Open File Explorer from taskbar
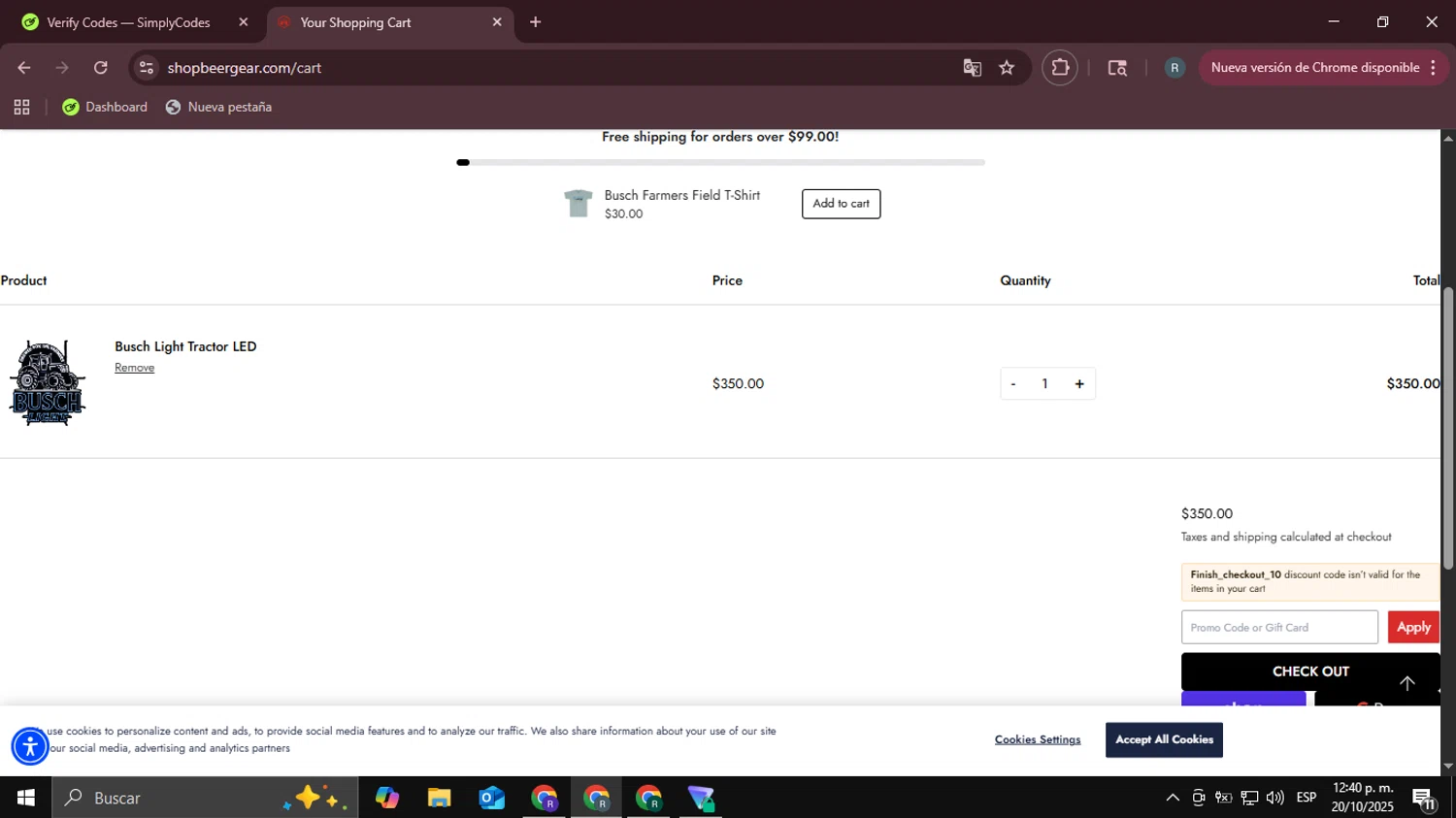This screenshot has height=818, width=1456. (439, 798)
